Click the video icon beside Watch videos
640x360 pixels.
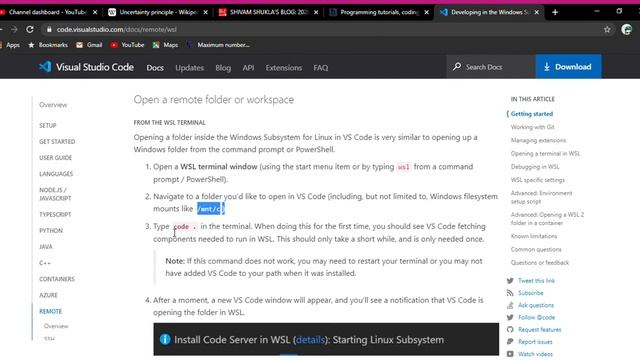[510, 354]
